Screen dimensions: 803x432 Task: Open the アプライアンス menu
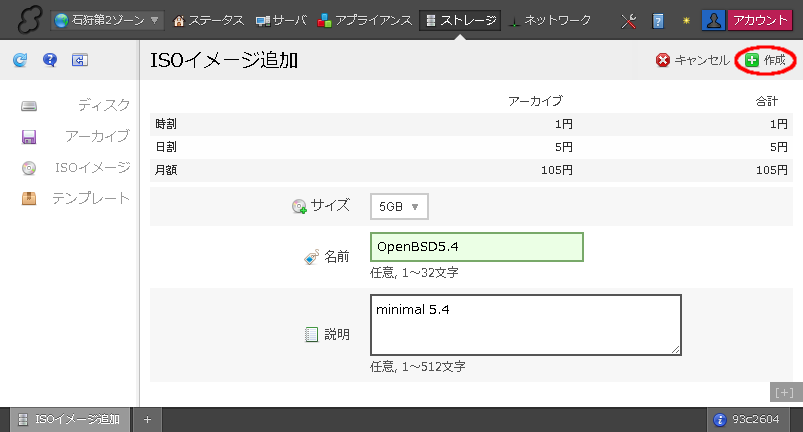[365, 20]
